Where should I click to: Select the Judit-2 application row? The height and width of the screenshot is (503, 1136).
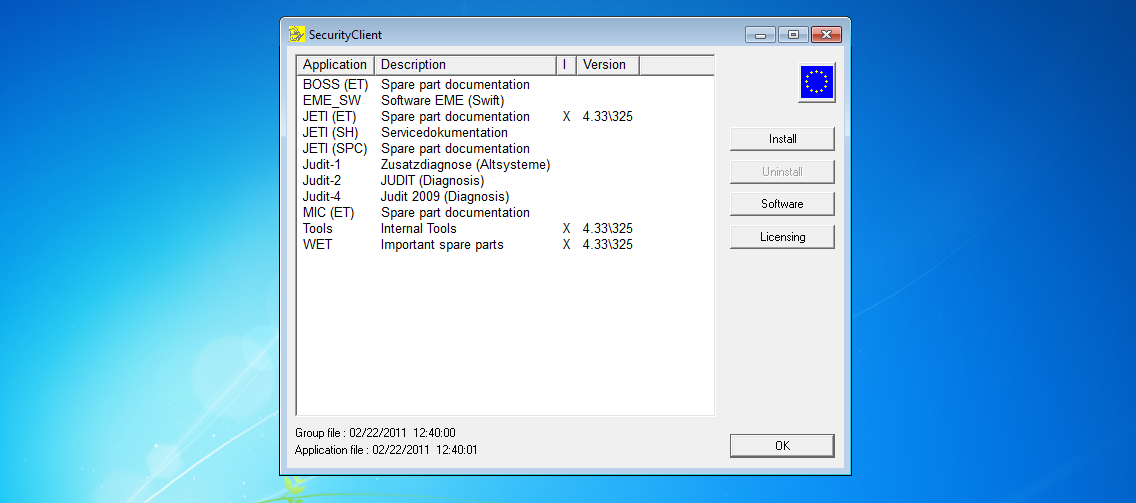pos(505,180)
